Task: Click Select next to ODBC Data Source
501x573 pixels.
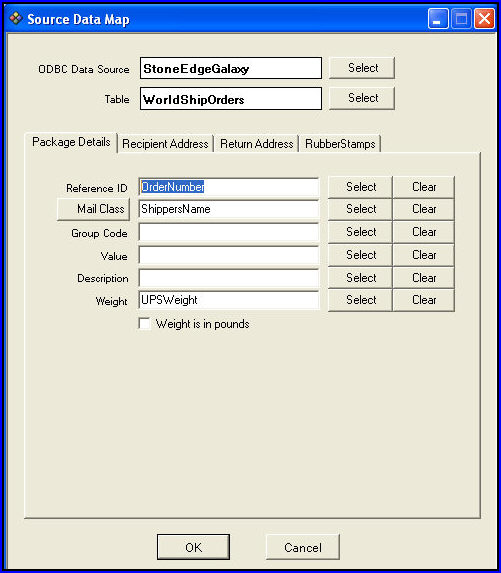Action: coord(362,68)
